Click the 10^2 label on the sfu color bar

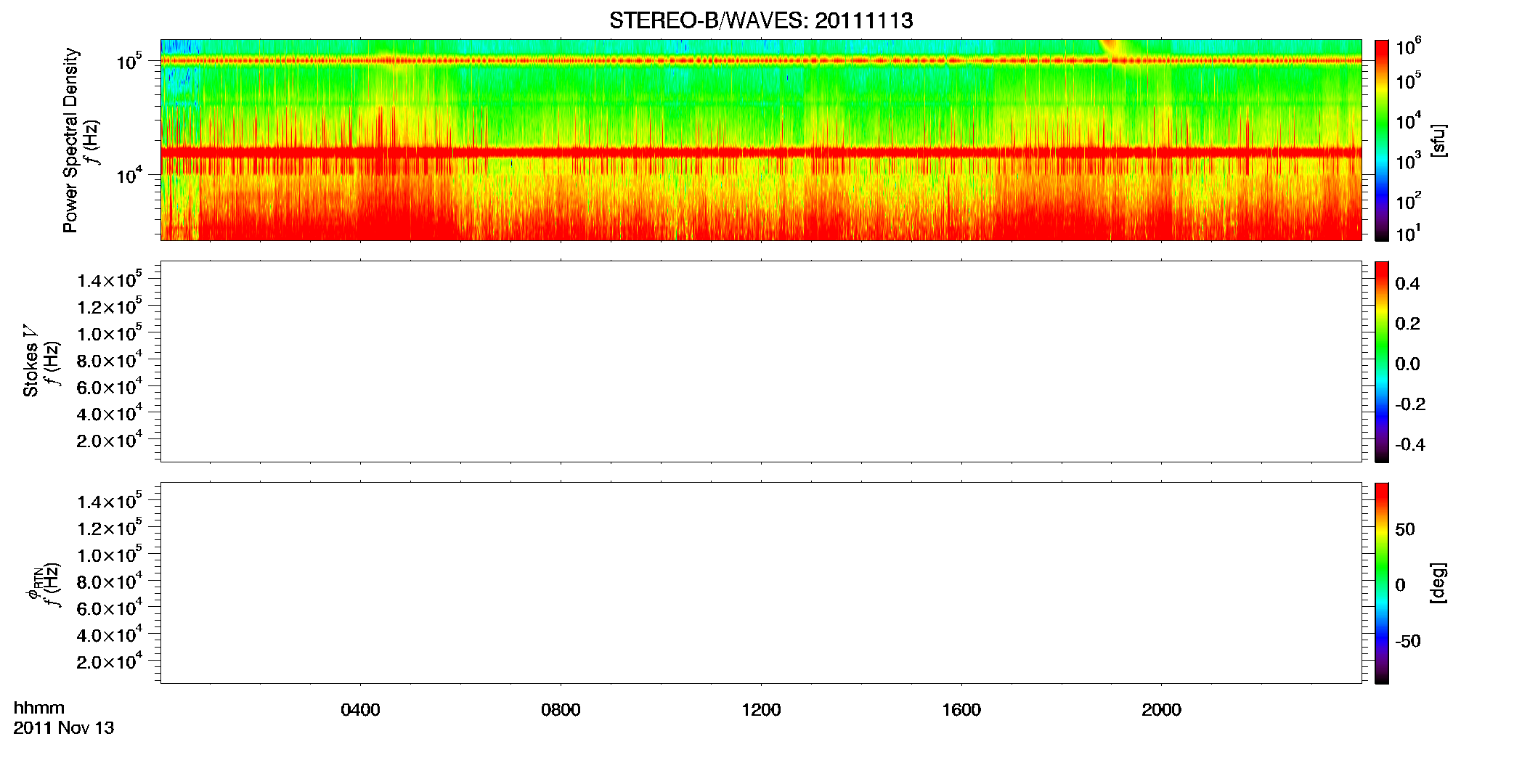pyautogui.click(x=1409, y=200)
